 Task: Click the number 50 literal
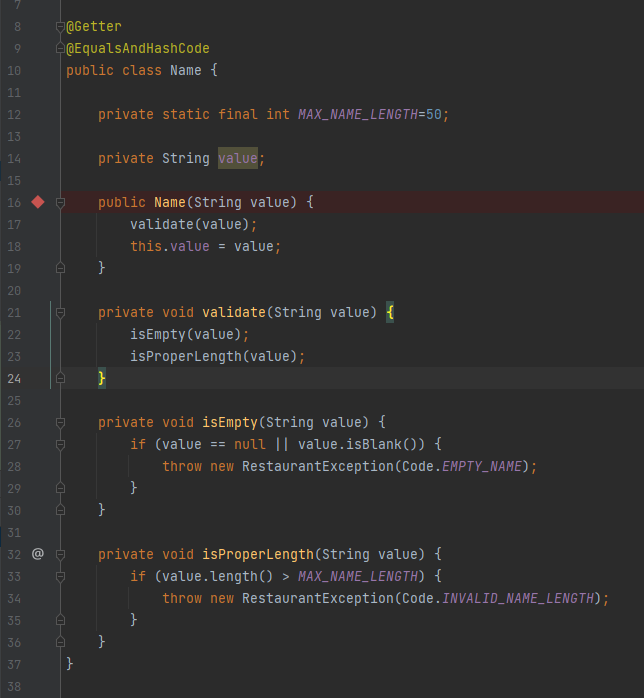tap(434, 114)
